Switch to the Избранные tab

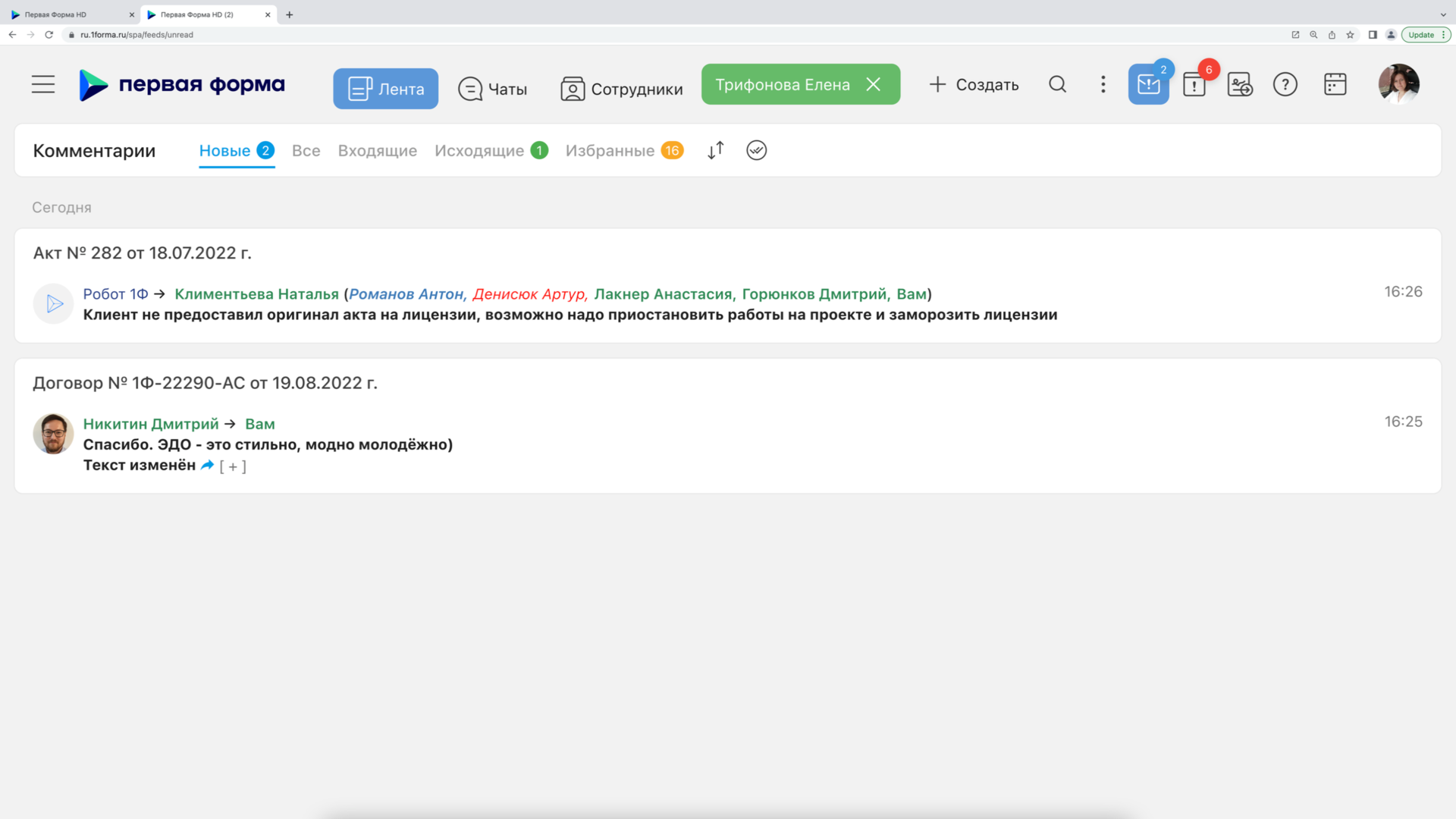(x=610, y=150)
